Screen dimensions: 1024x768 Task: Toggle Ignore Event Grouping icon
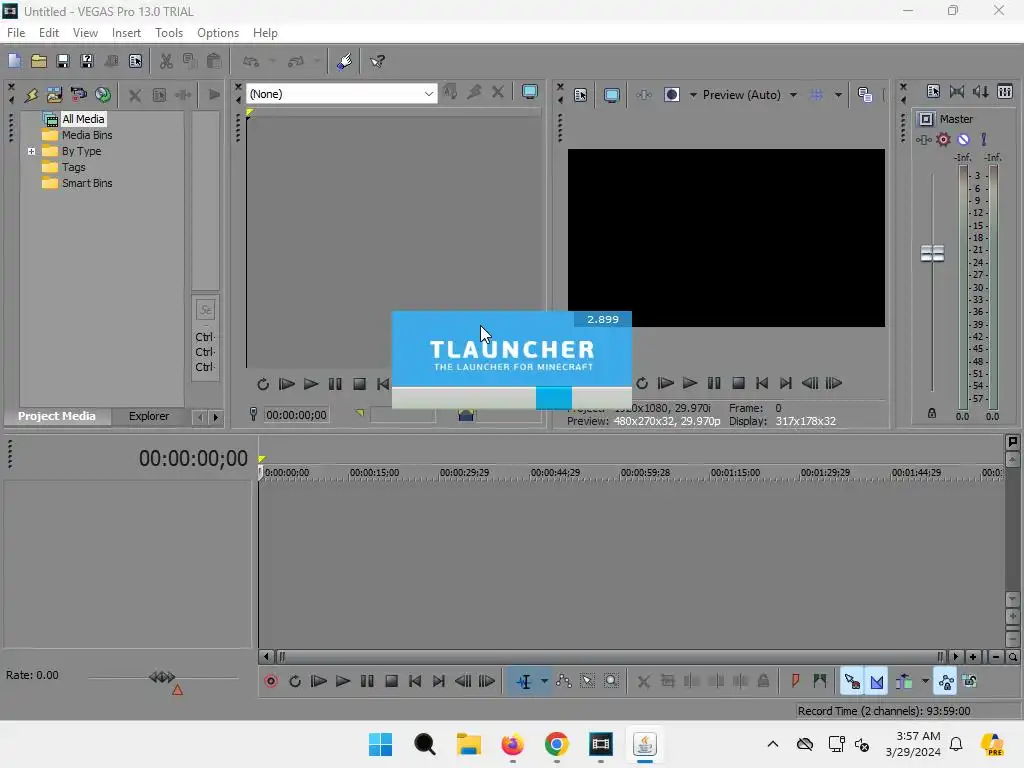pos(970,681)
